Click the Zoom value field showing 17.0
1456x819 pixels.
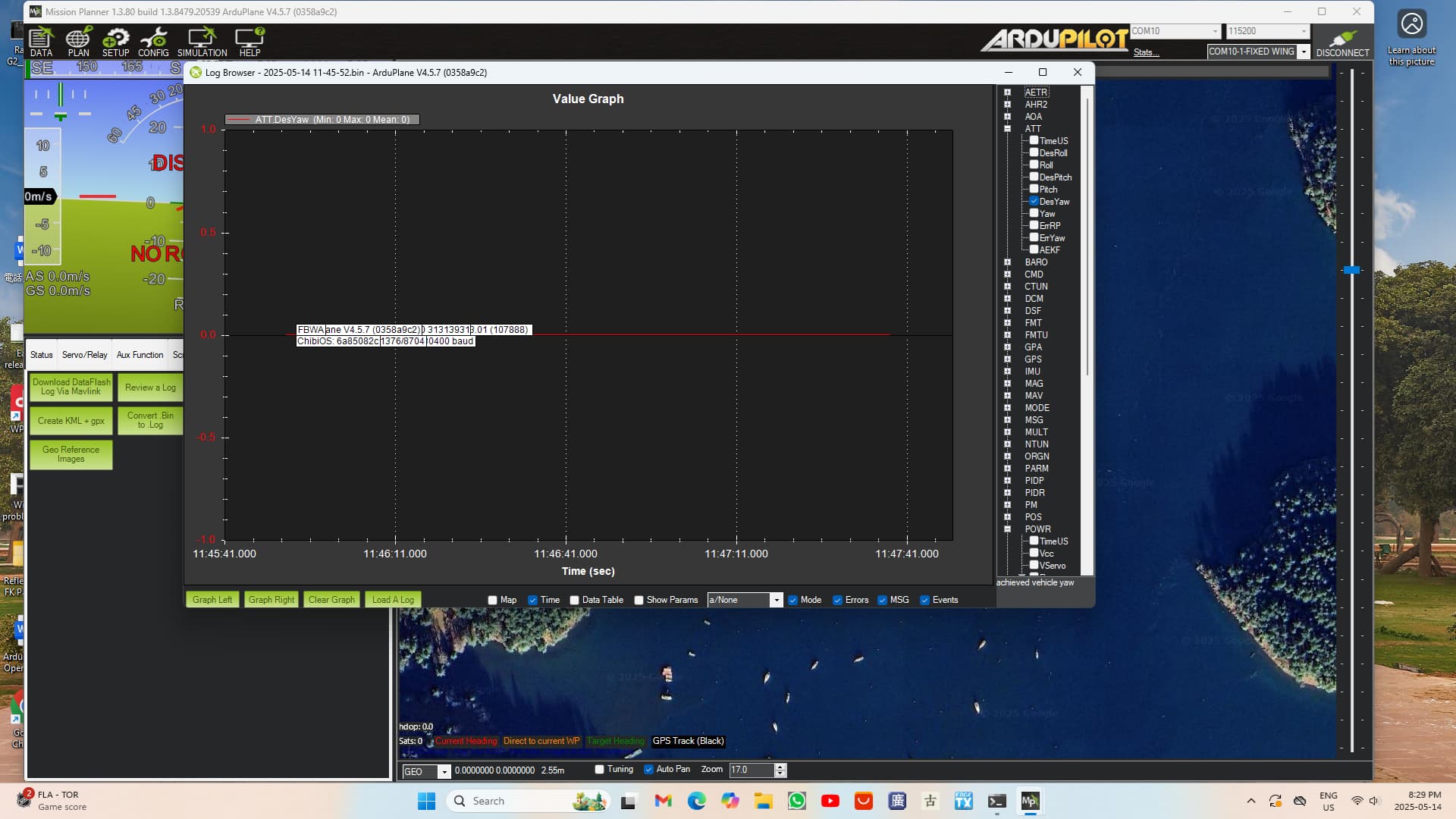point(752,770)
